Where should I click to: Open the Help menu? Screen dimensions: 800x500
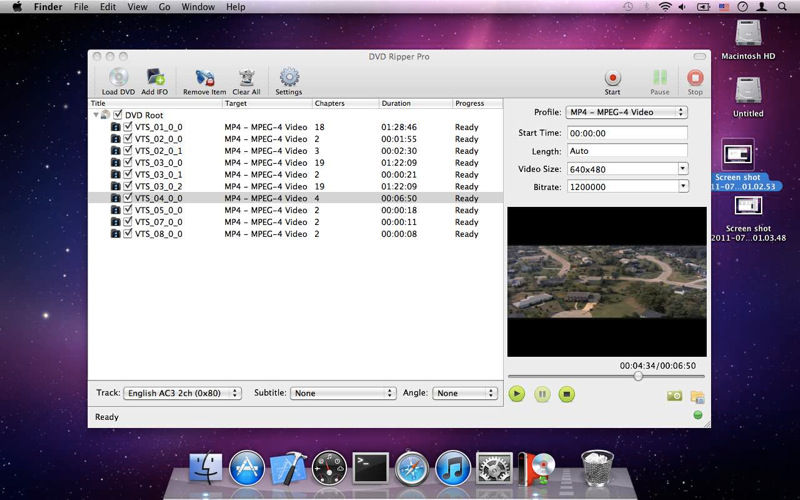236,7
